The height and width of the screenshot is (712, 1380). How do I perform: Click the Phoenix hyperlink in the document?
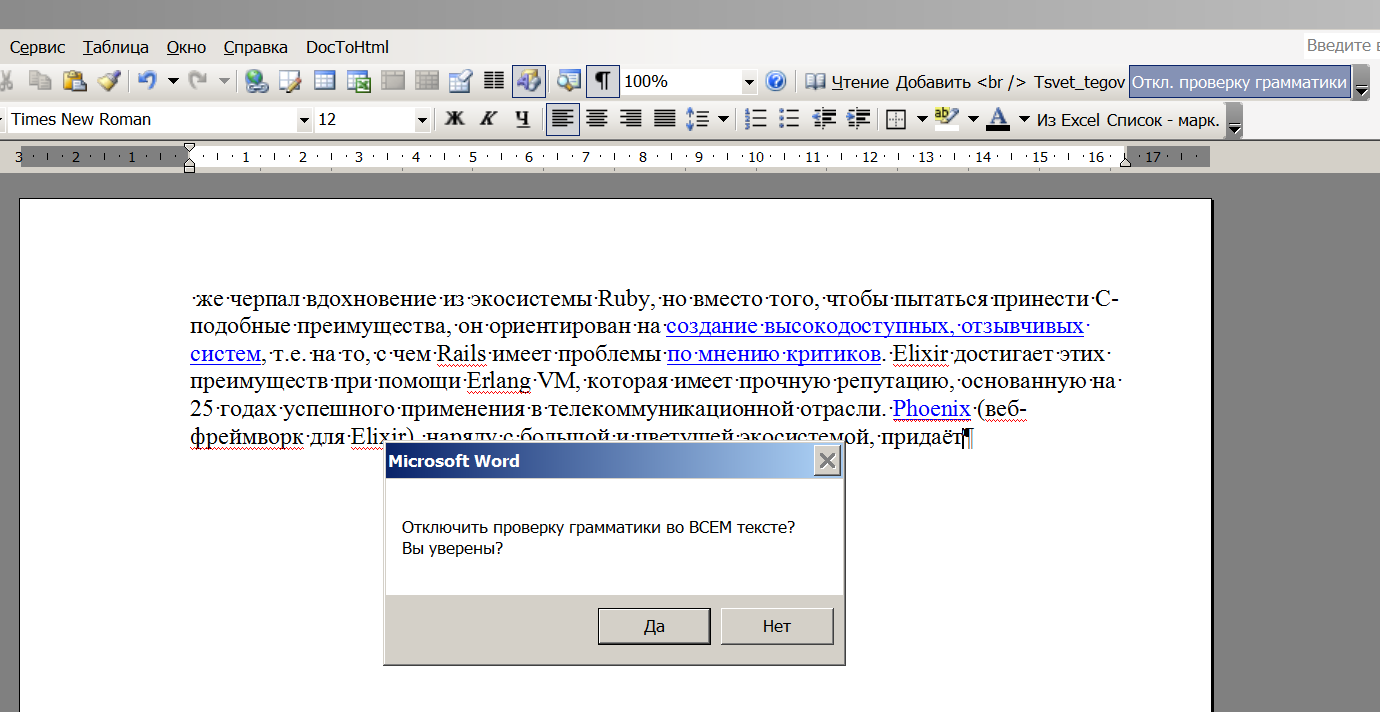click(x=931, y=409)
